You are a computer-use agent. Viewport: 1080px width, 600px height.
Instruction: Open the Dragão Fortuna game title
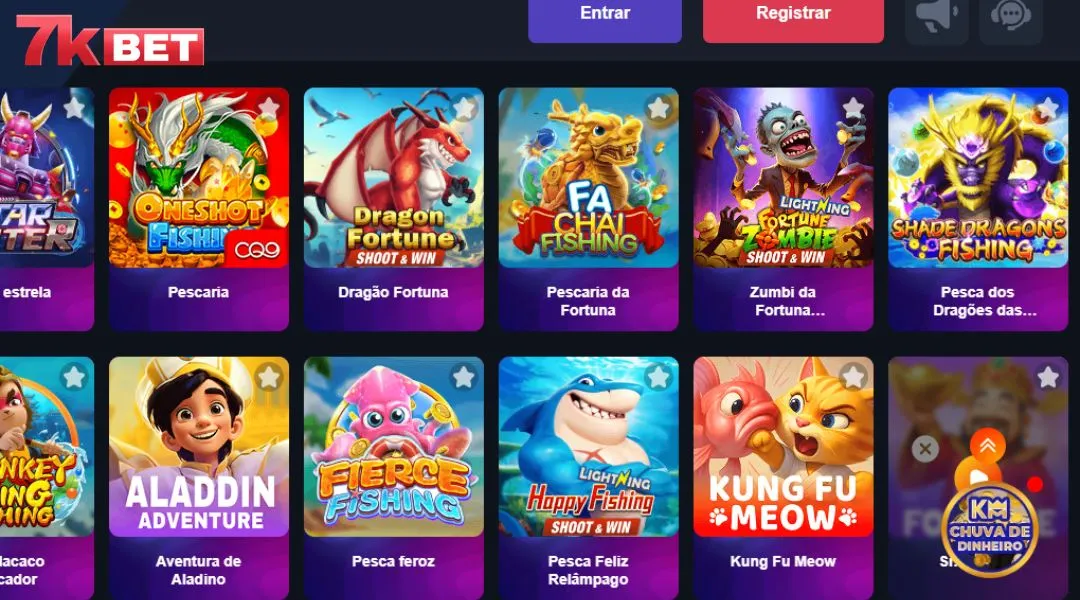[x=393, y=292]
